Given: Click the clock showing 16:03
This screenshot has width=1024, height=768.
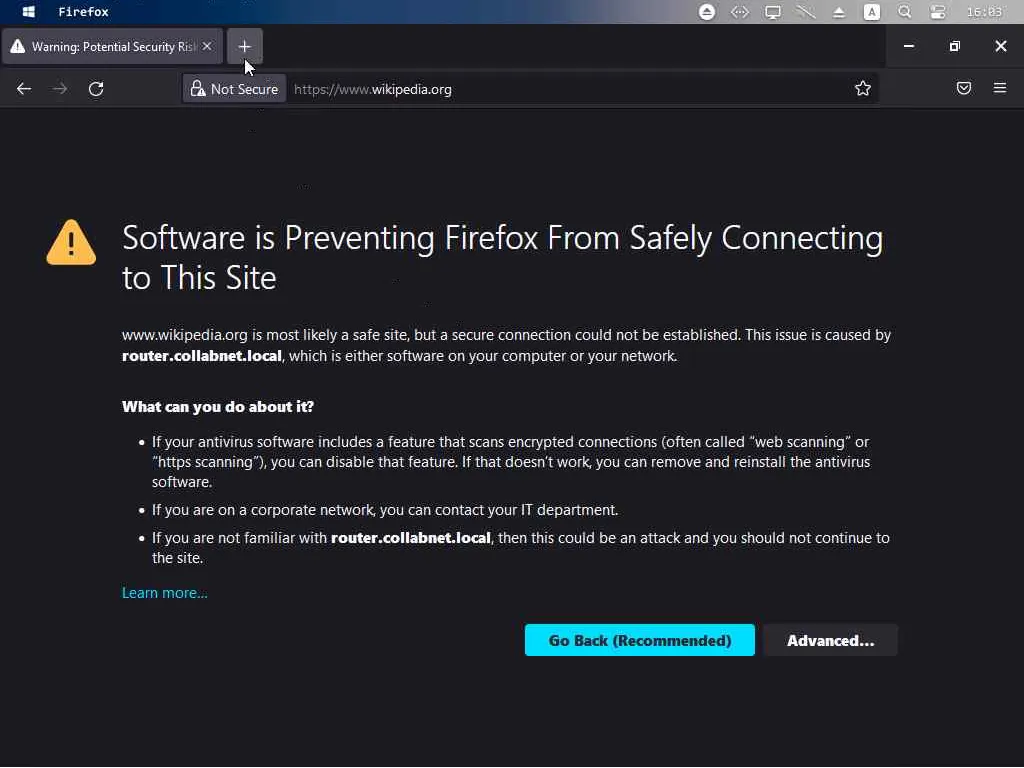Looking at the screenshot, I should pos(984,12).
